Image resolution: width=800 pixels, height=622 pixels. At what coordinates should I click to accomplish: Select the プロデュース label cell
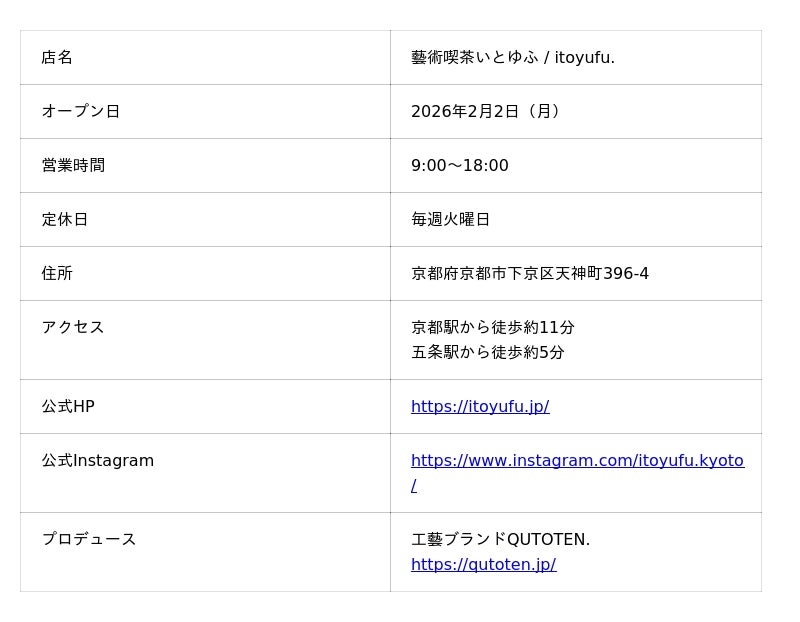(89, 539)
